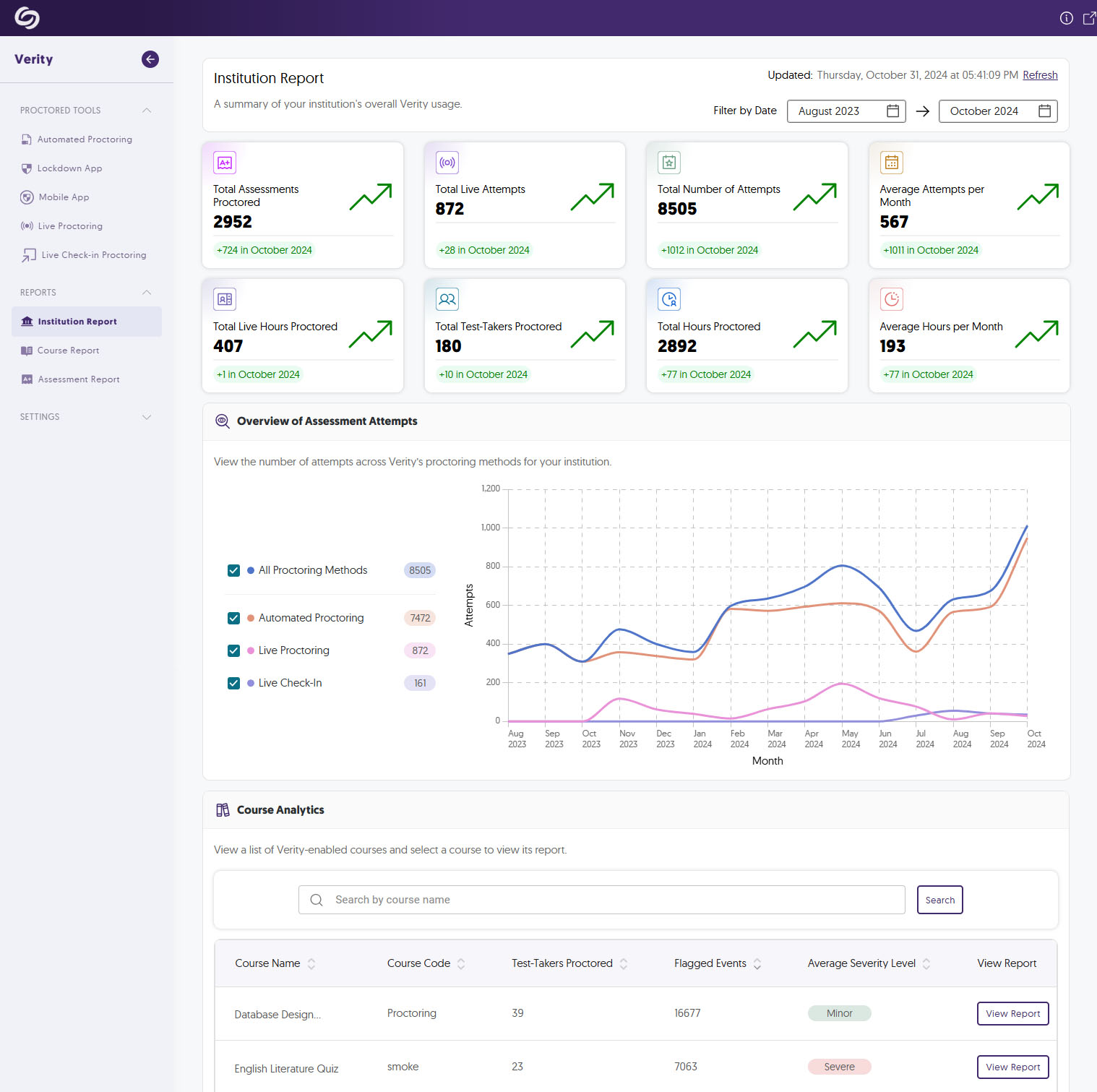1097x1092 pixels.
Task: Click the info icon in top bar
Action: tap(1066, 18)
